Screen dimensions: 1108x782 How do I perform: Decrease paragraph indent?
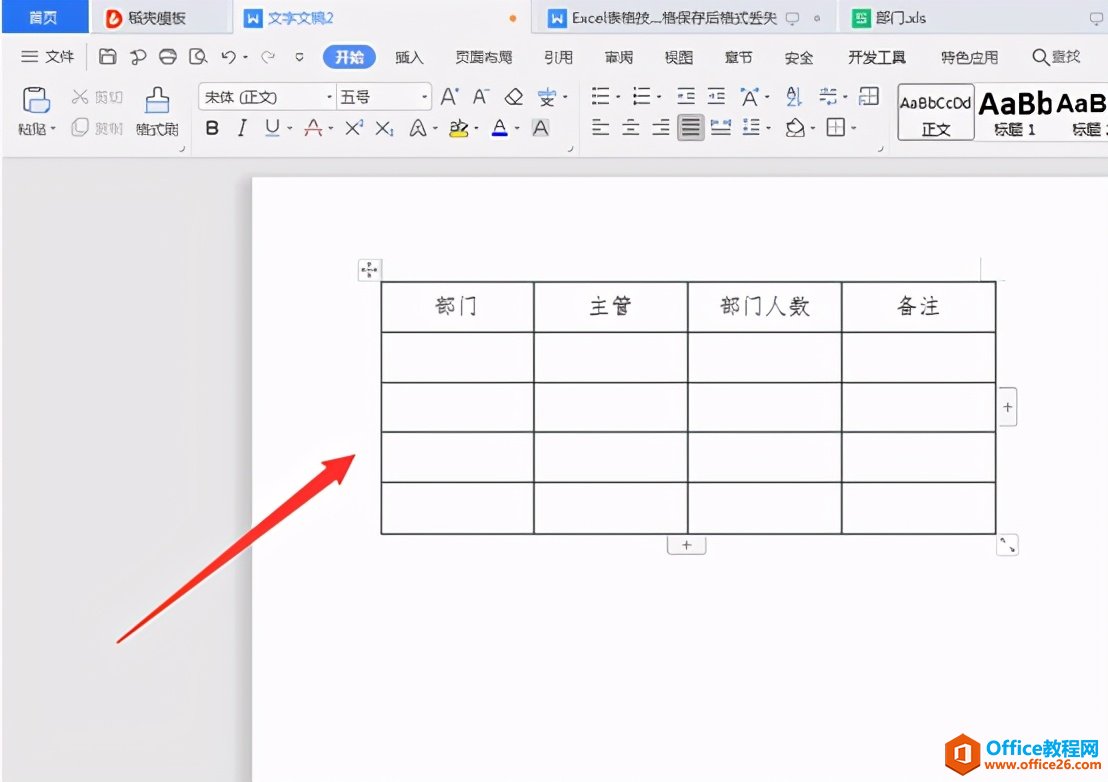(685, 96)
